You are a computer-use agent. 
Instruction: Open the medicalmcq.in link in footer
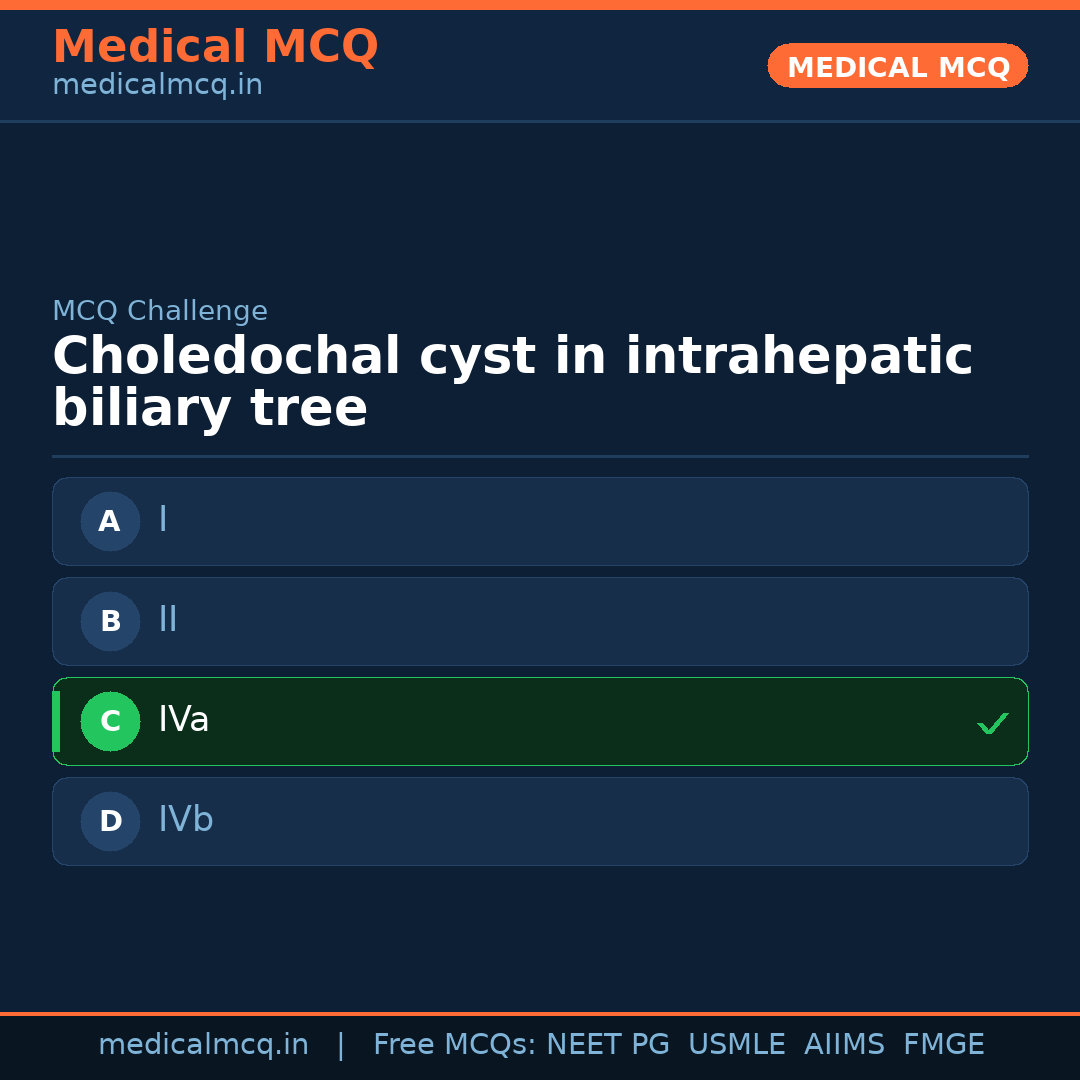(203, 1045)
